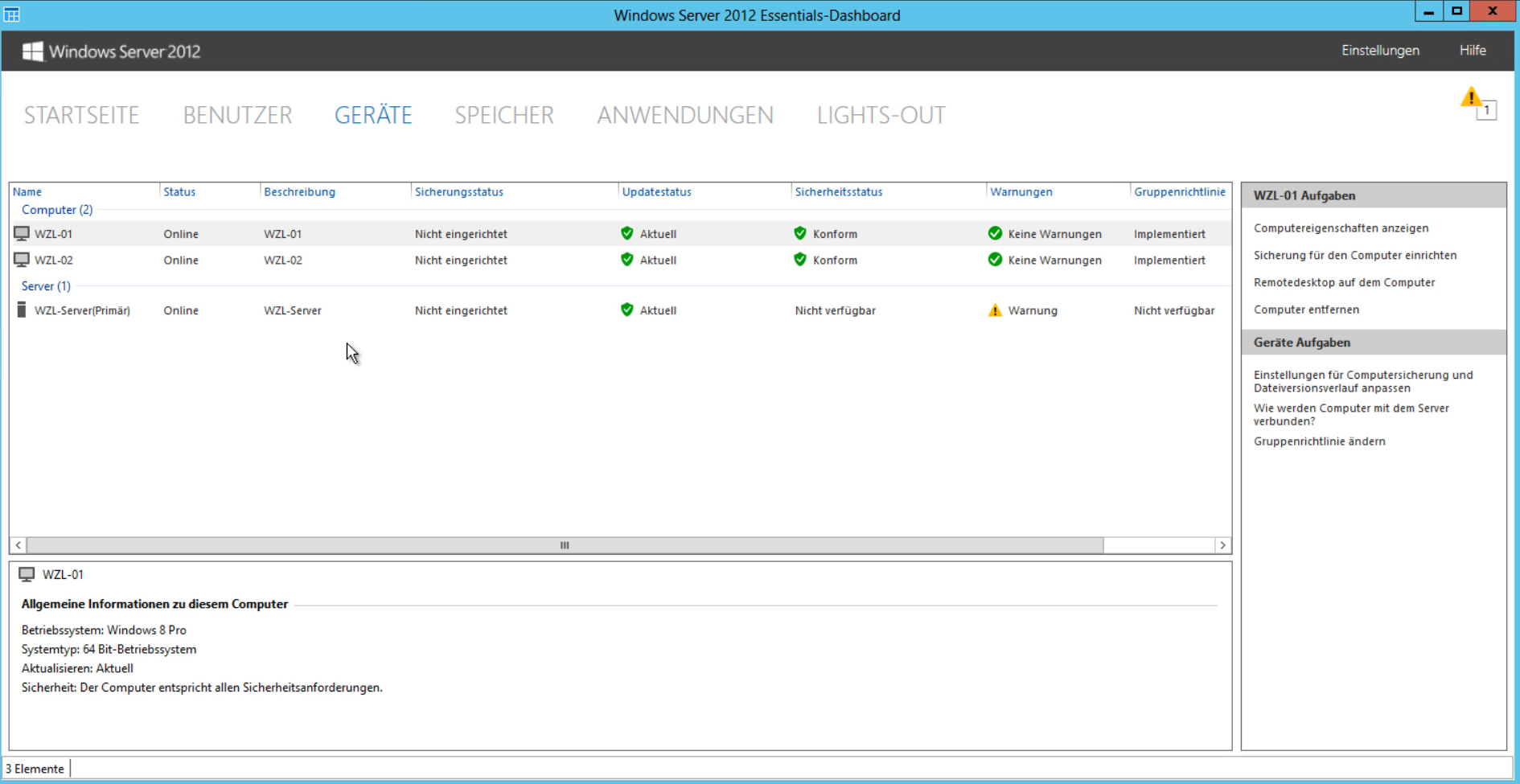Click WZL-01's green Keine Warnungen checkmark
The height and width of the screenshot is (784, 1520).
(995, 234)
